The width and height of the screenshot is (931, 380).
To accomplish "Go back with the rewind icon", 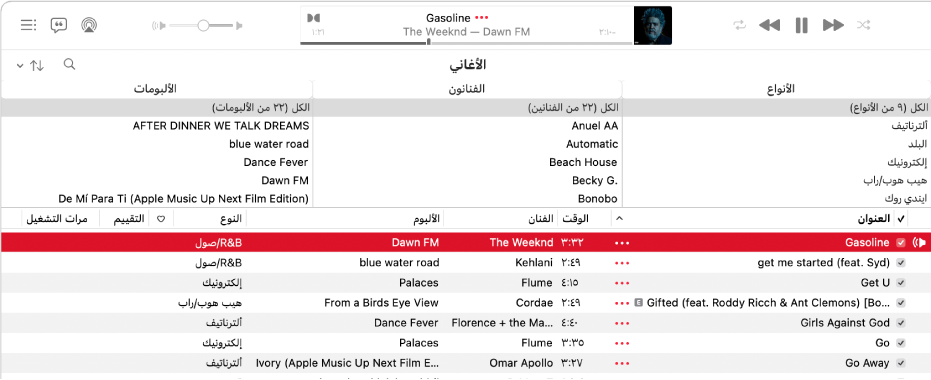I will 770,25.
